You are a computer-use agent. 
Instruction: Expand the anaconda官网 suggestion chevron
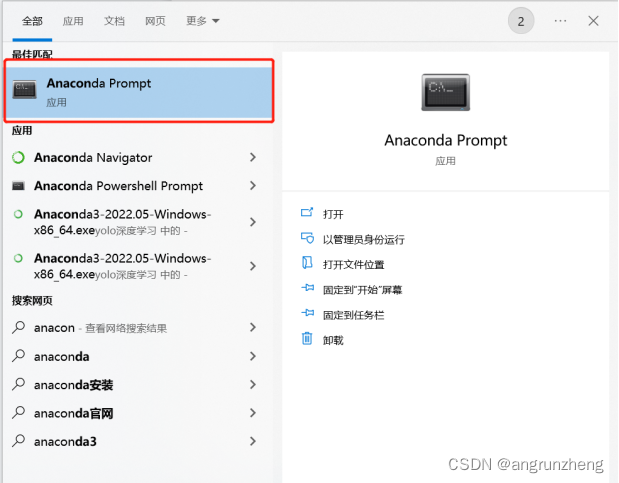tap(253, 413)
